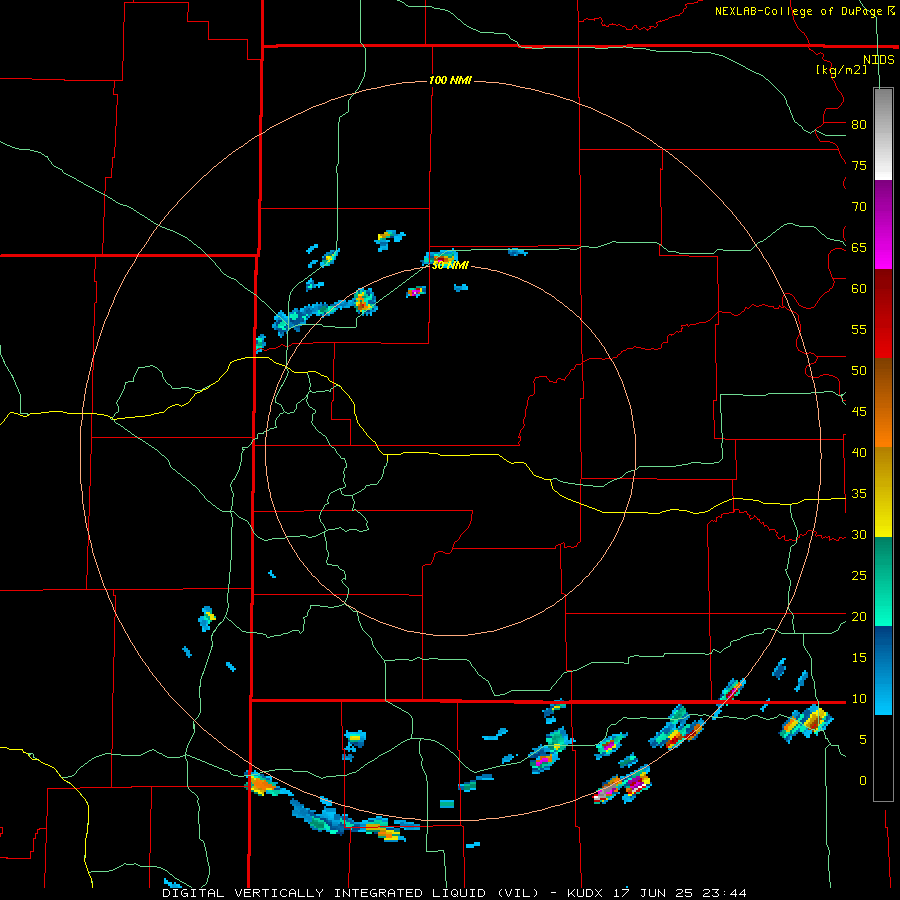Click the gray-white top segment of color bar

point(883,134)
